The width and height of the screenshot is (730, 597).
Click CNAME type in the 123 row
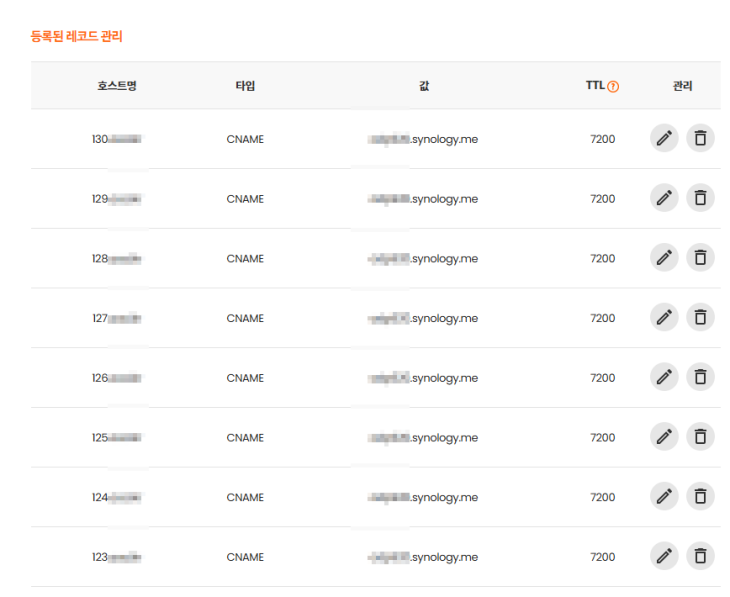coord(245,557)
